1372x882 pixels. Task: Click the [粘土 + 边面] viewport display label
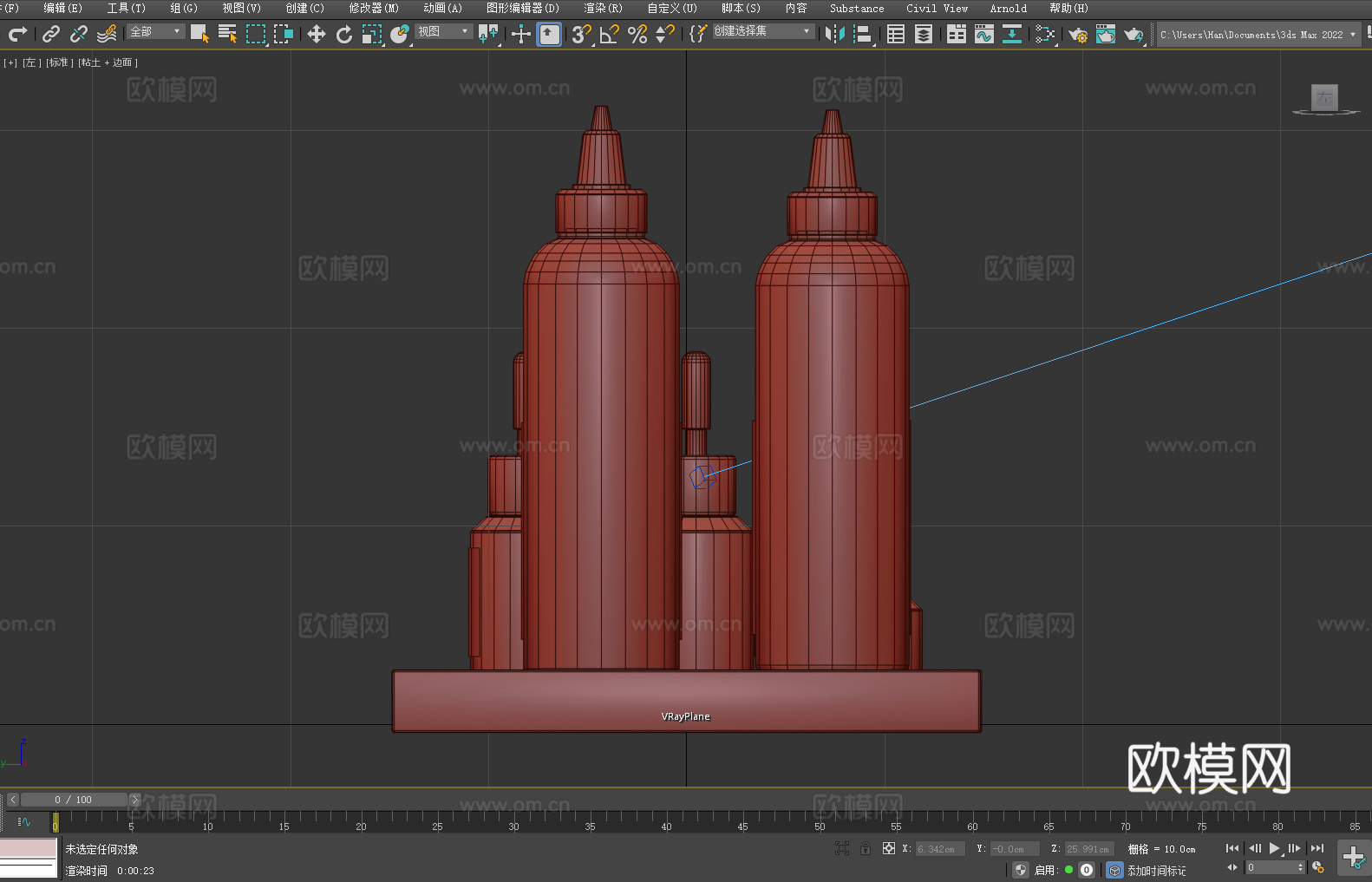(x=108, y=62)
